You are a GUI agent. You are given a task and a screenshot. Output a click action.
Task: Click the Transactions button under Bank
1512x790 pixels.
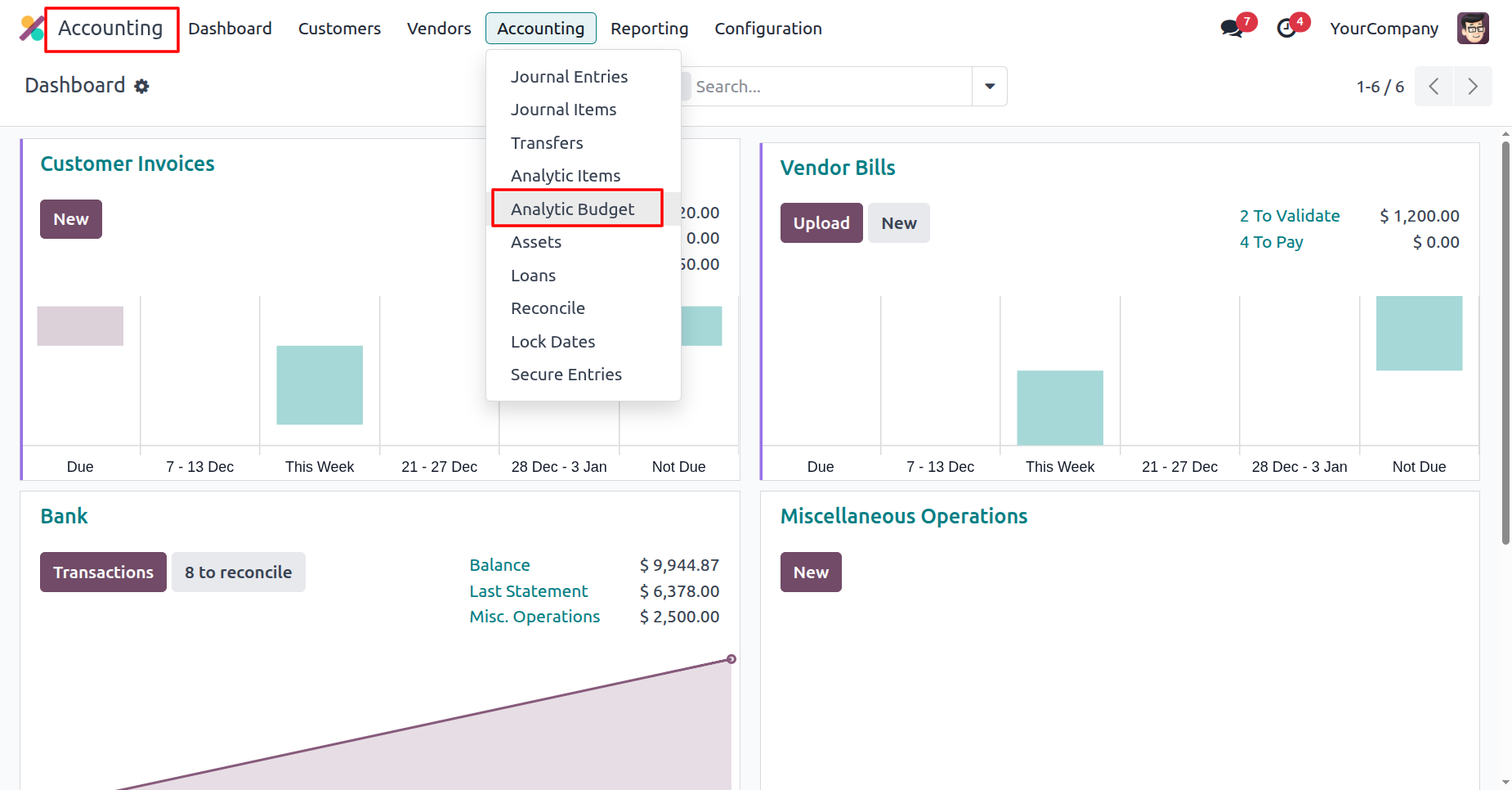click(103, 572)
